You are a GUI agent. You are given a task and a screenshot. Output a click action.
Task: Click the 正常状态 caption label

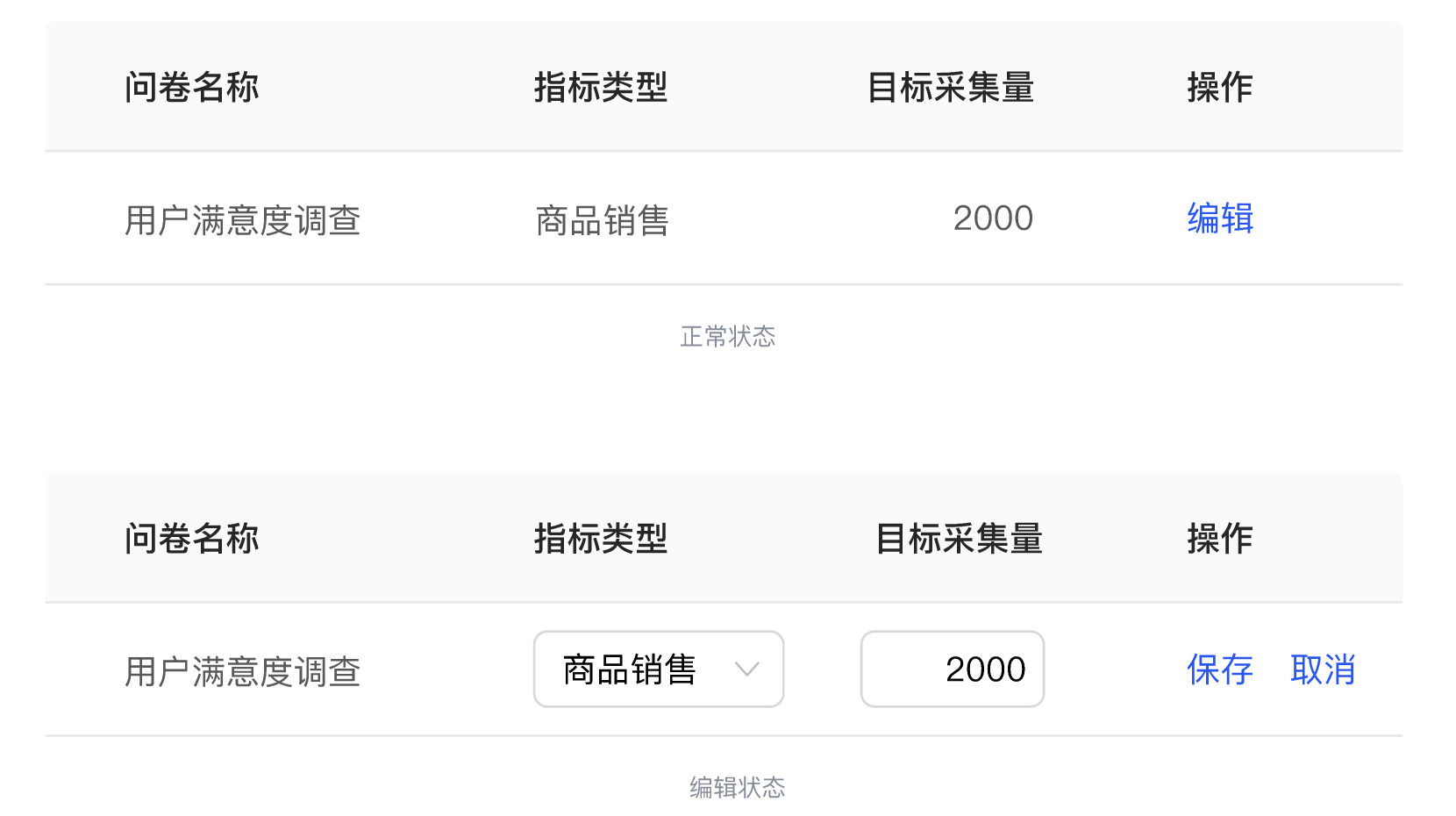[x=728, y=336]
